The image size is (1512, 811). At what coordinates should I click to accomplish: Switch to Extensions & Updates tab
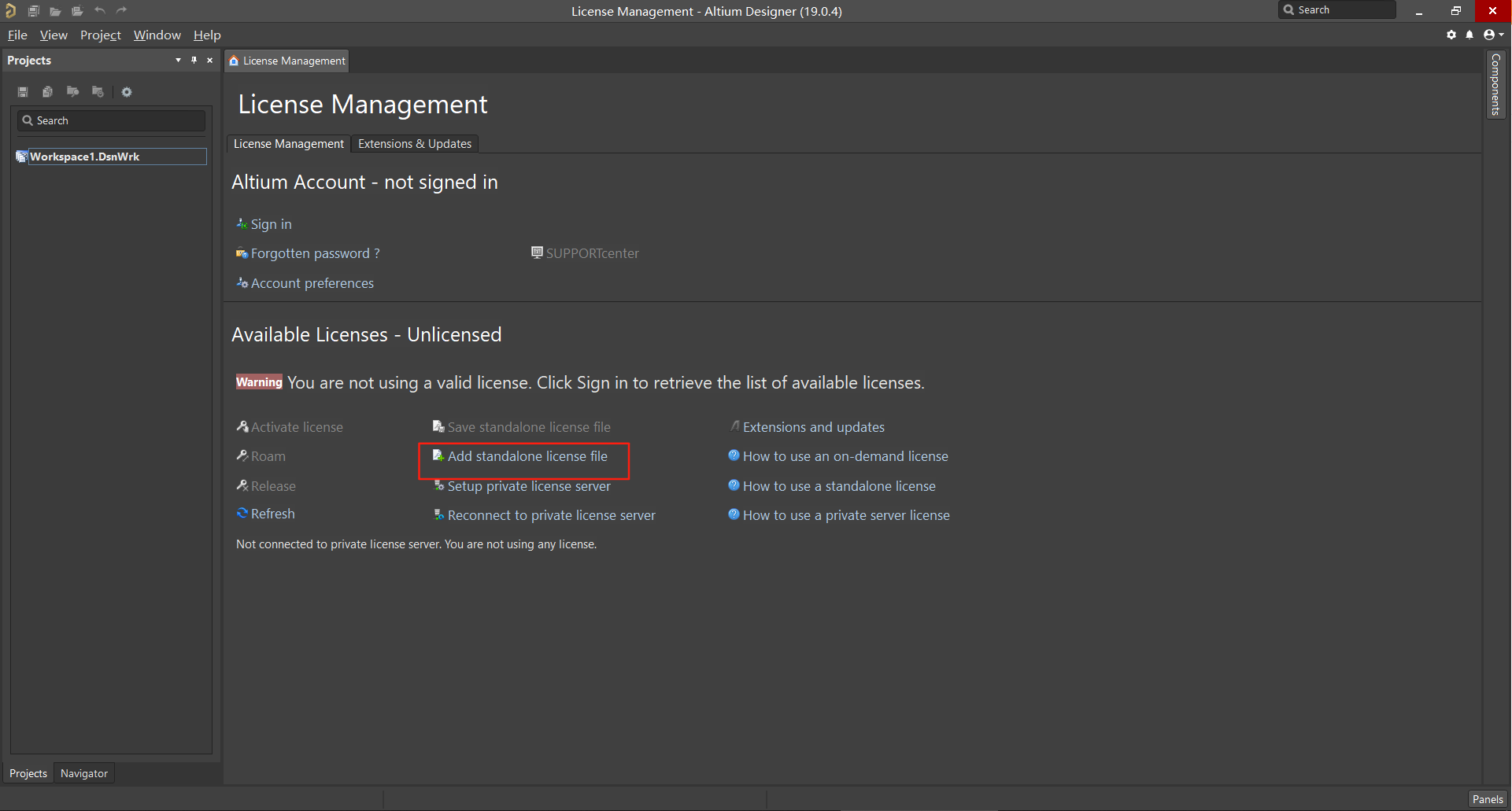tap(415, 144)
